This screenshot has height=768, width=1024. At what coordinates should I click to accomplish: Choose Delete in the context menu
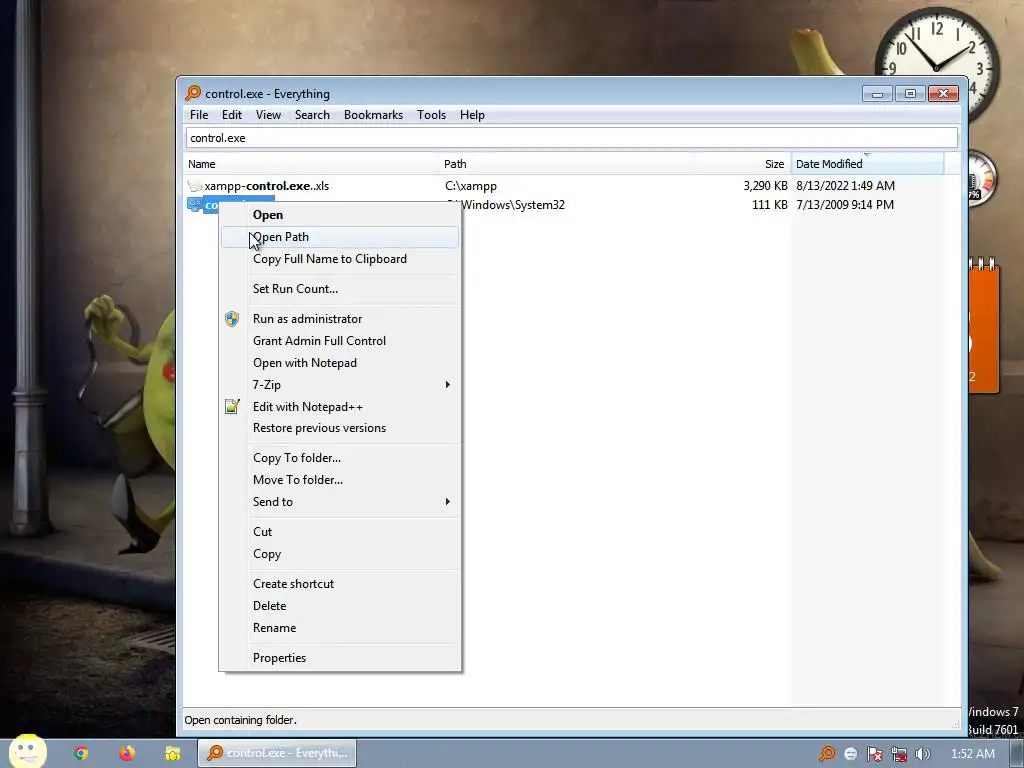340,606
